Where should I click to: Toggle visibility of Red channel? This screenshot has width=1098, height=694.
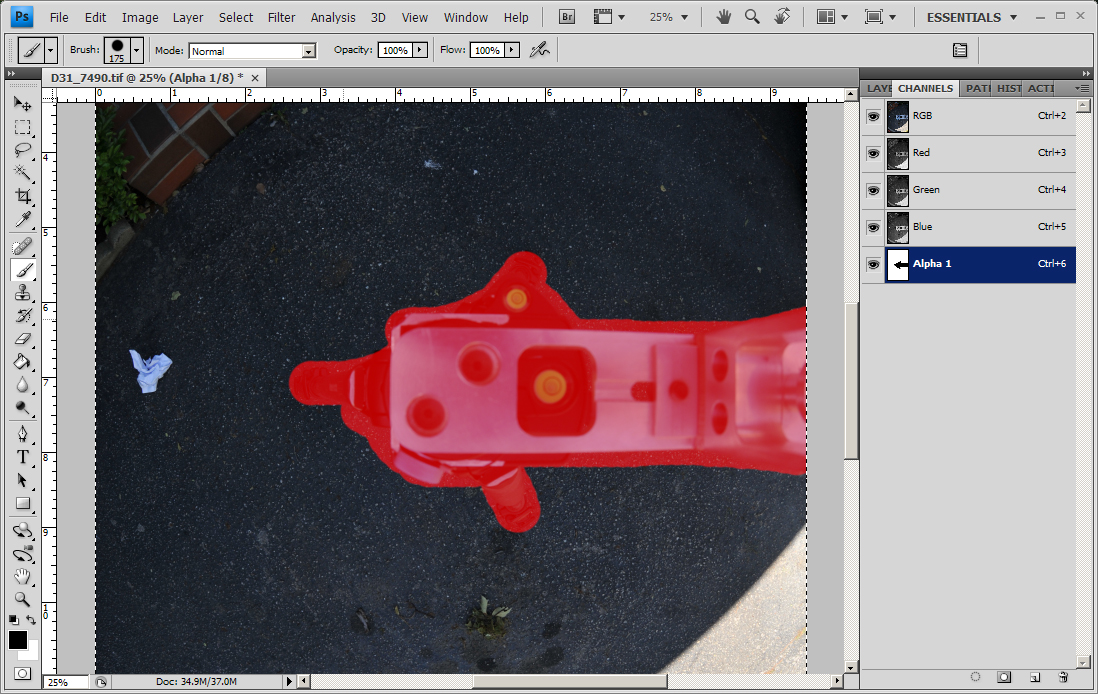(873, 153)
